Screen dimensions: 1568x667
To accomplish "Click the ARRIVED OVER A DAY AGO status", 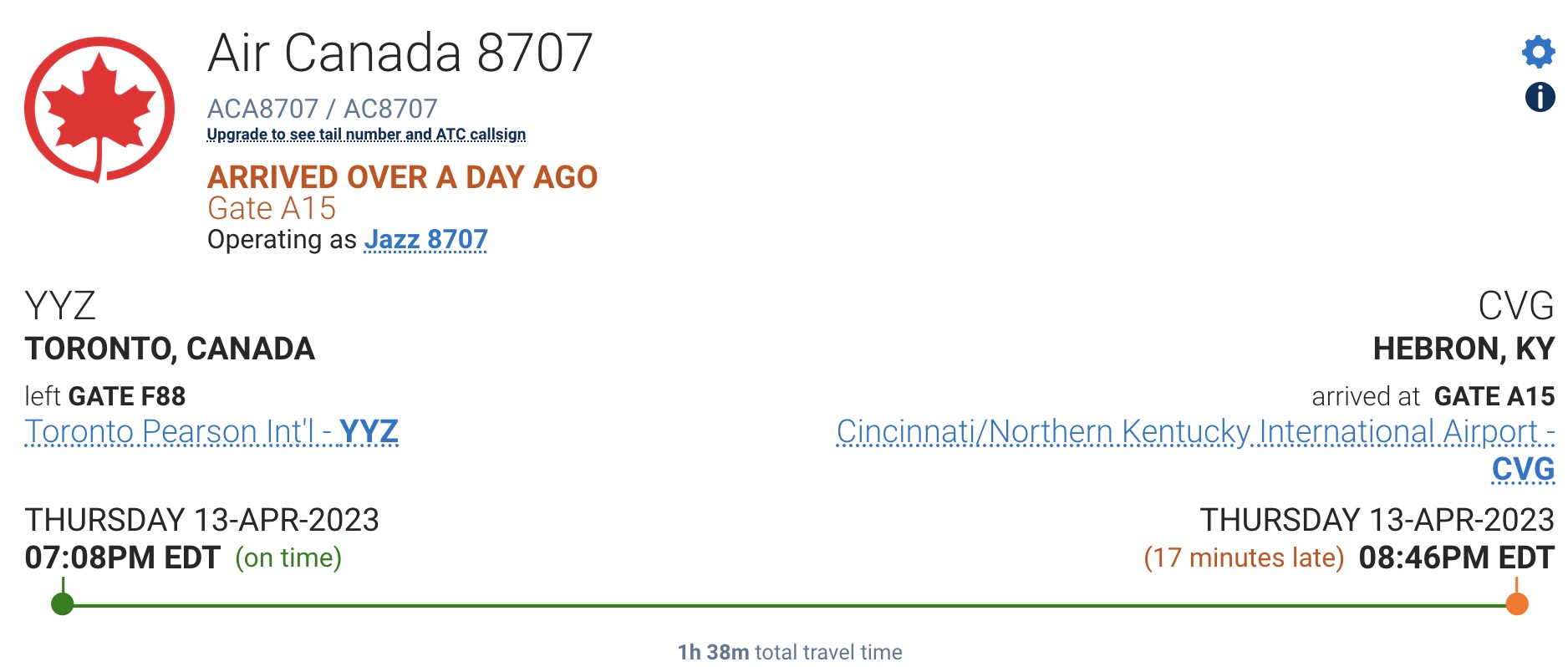I will click(x=402, y=177).
